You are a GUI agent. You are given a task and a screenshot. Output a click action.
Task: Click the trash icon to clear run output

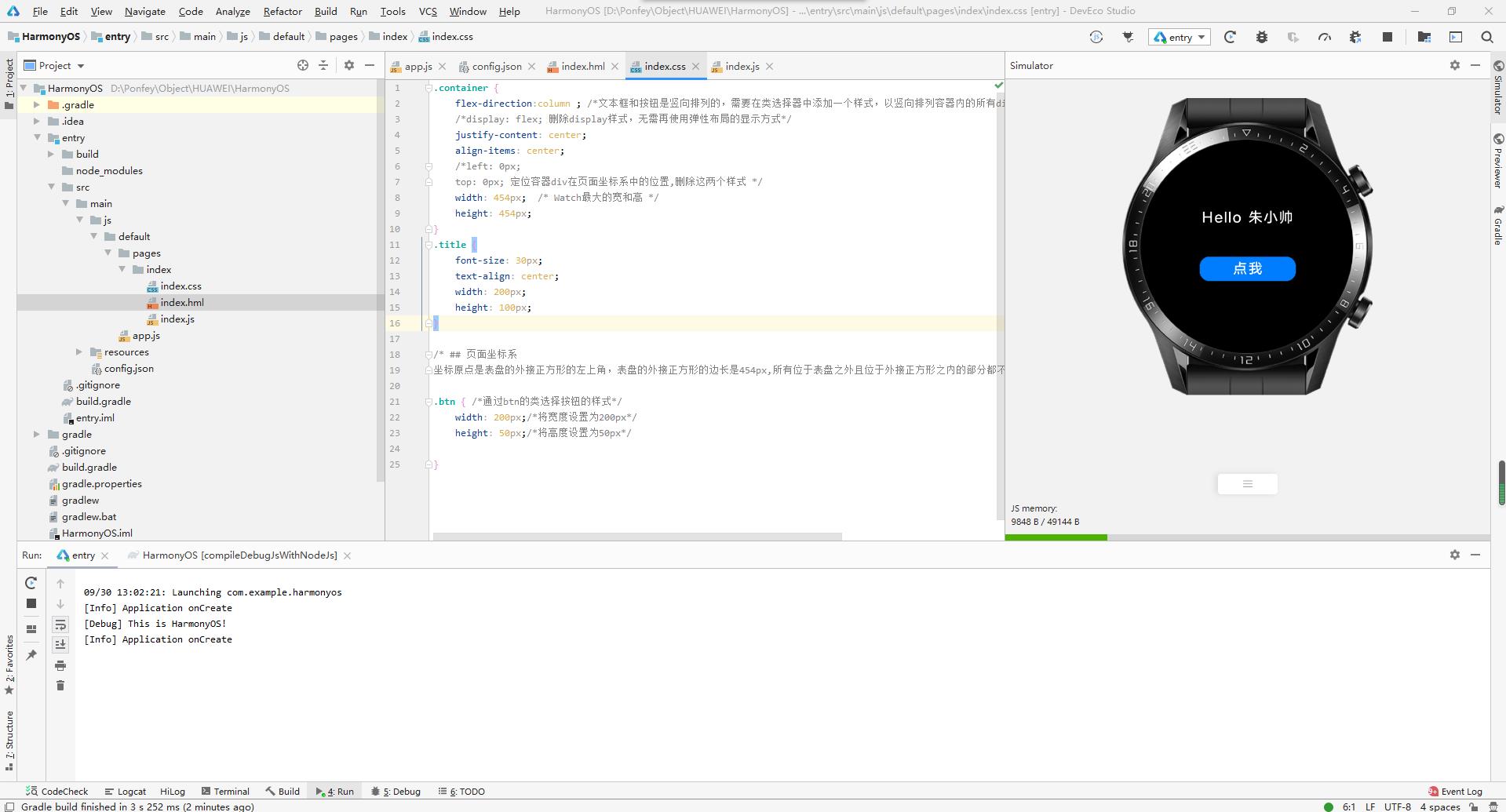click(60, 686)
